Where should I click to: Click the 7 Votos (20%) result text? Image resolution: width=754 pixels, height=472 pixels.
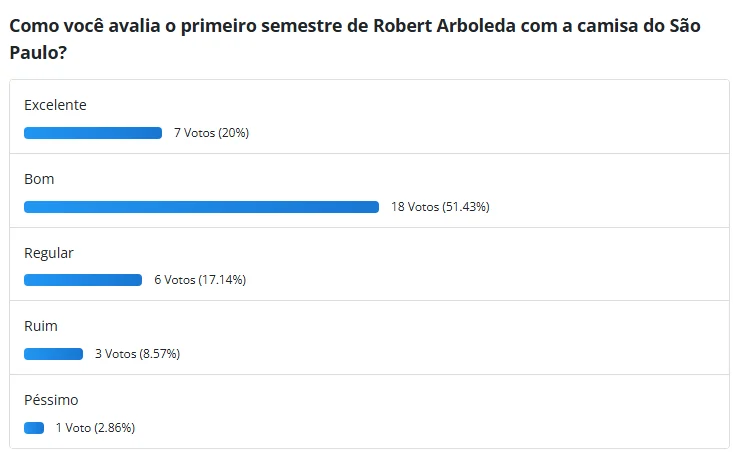click(x=212, y=133)
